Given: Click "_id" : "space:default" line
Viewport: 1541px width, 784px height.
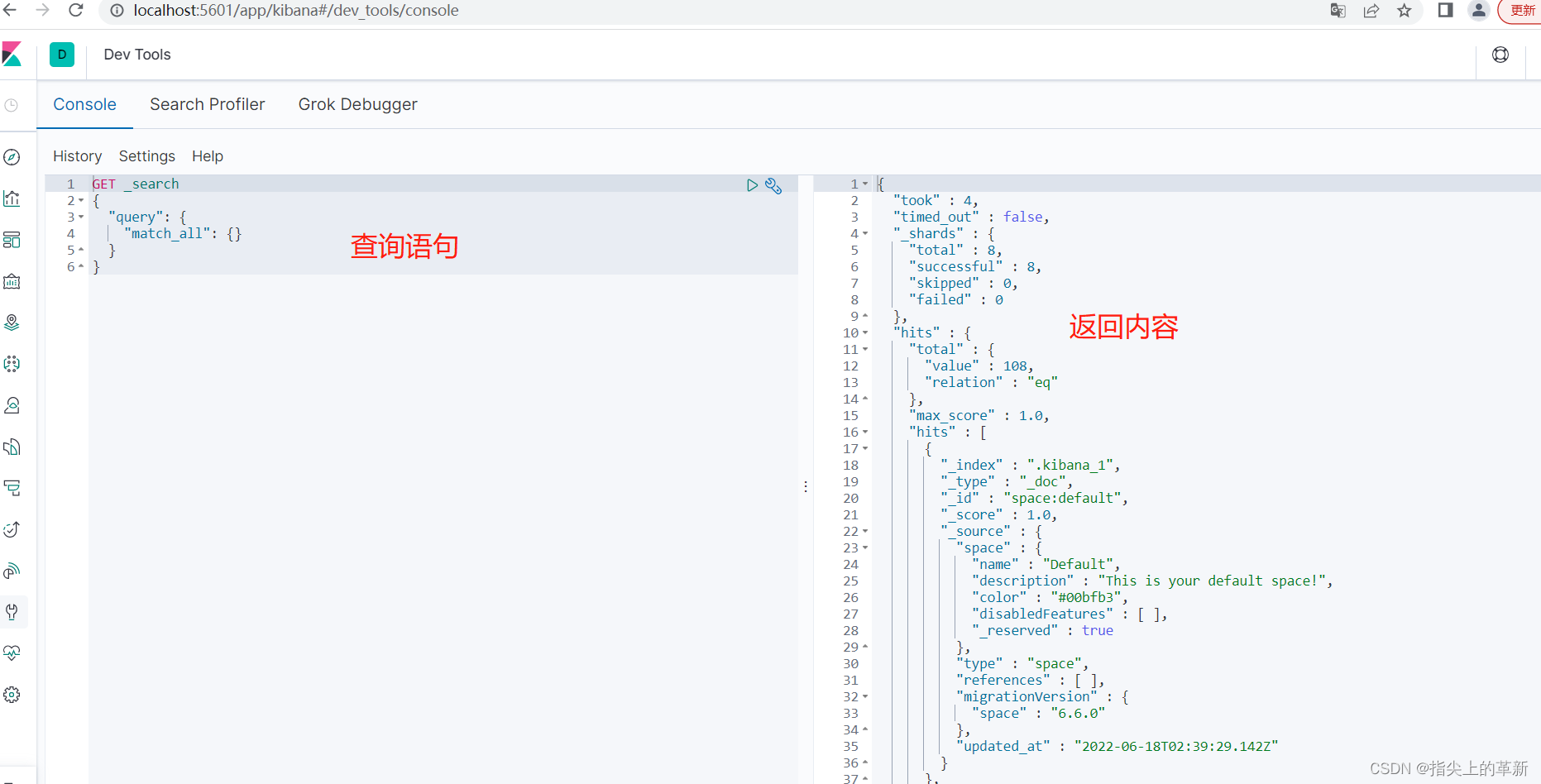Looking at the screenshot, I should pos(1034,498).
